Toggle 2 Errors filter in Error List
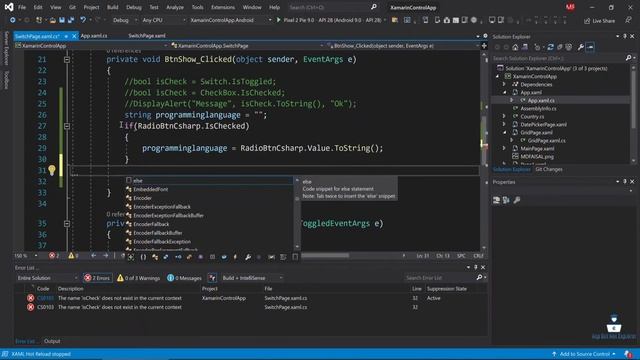This screenshot has height=360, width=640. [x=97, y=278]
